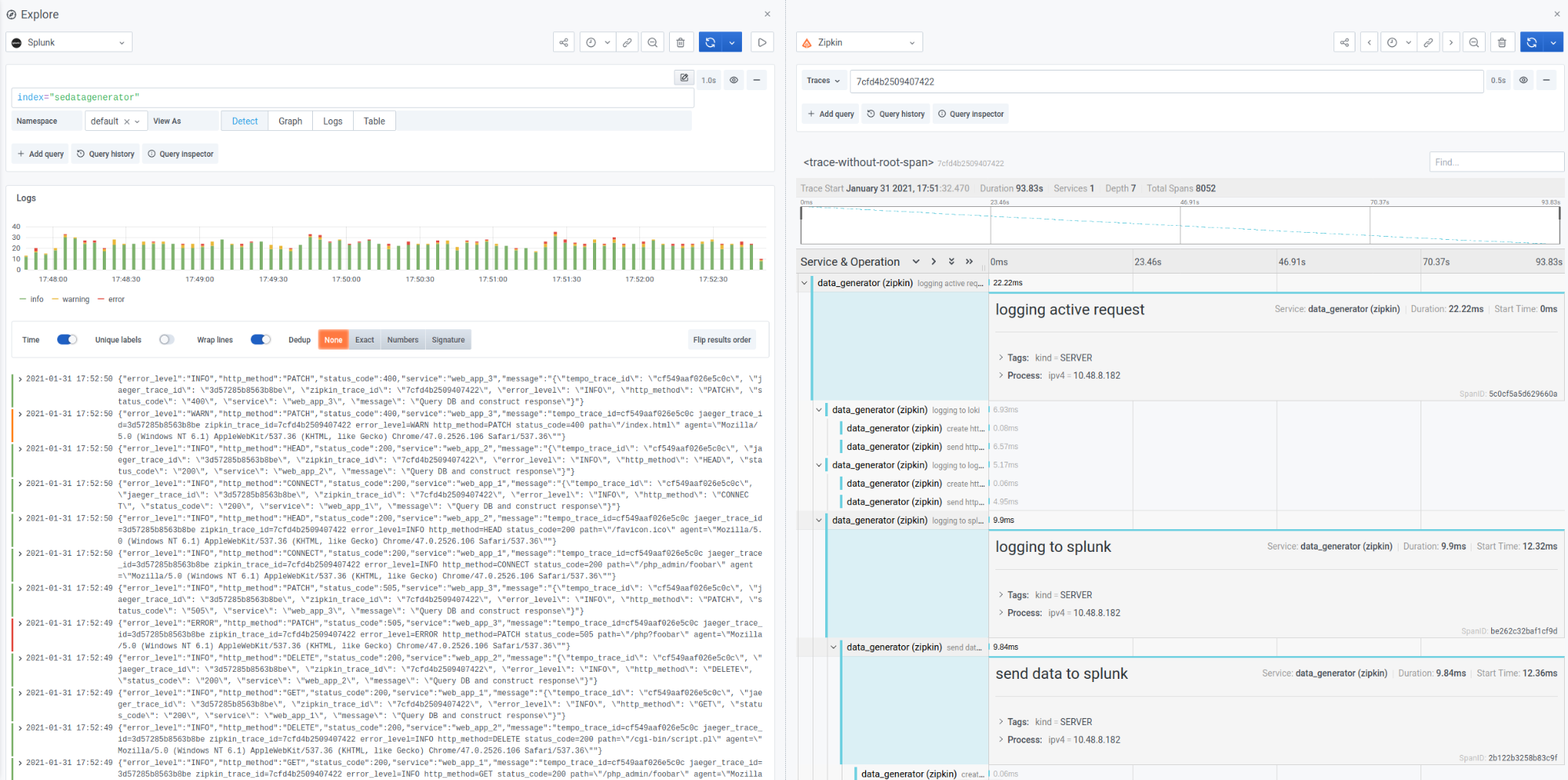Open the Splunk data source picker
The height and width of the screenshot is (780, 1568).
click(68, 42)
